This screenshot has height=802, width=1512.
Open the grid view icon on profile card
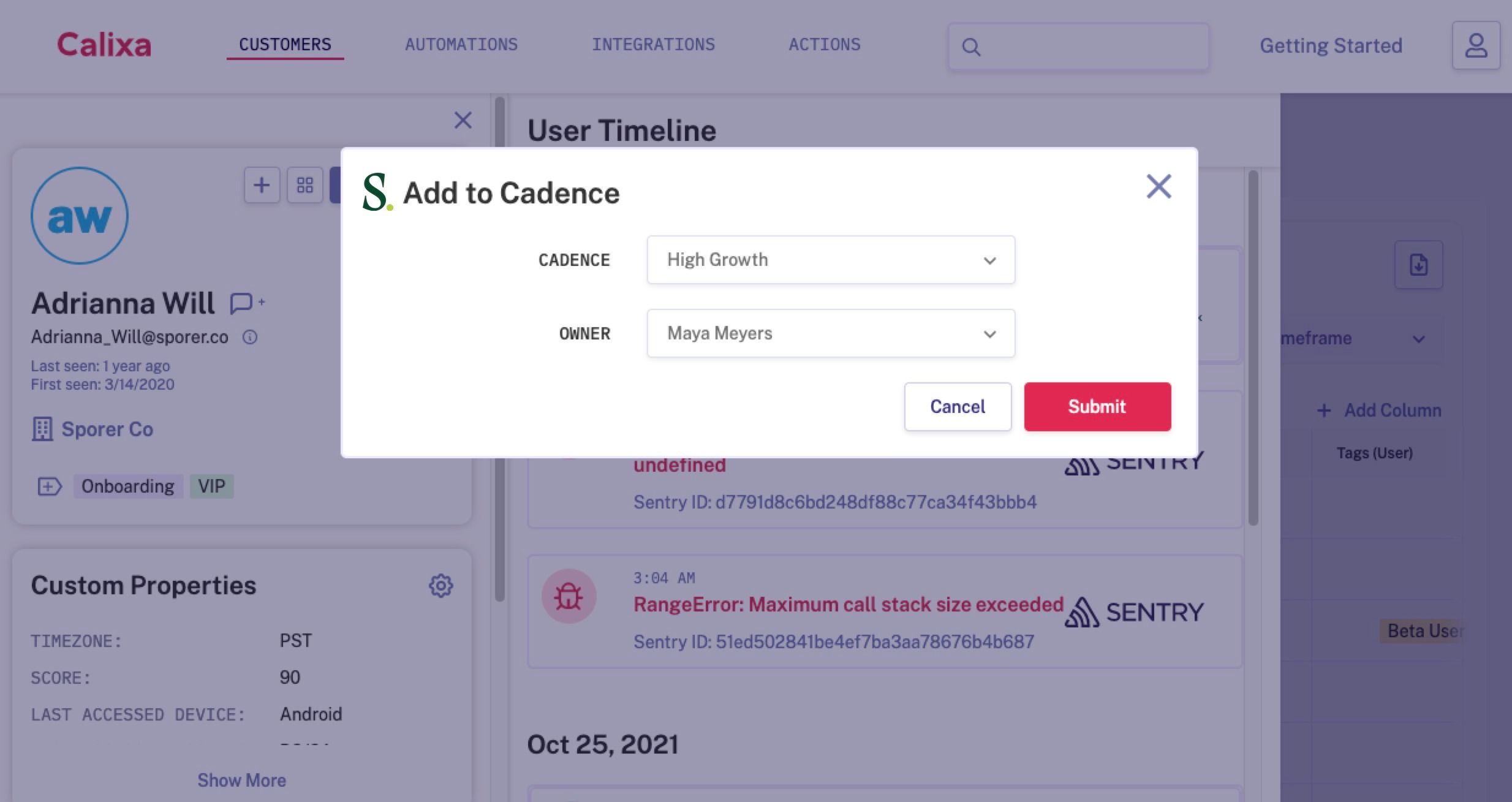(x=305, y=185)
